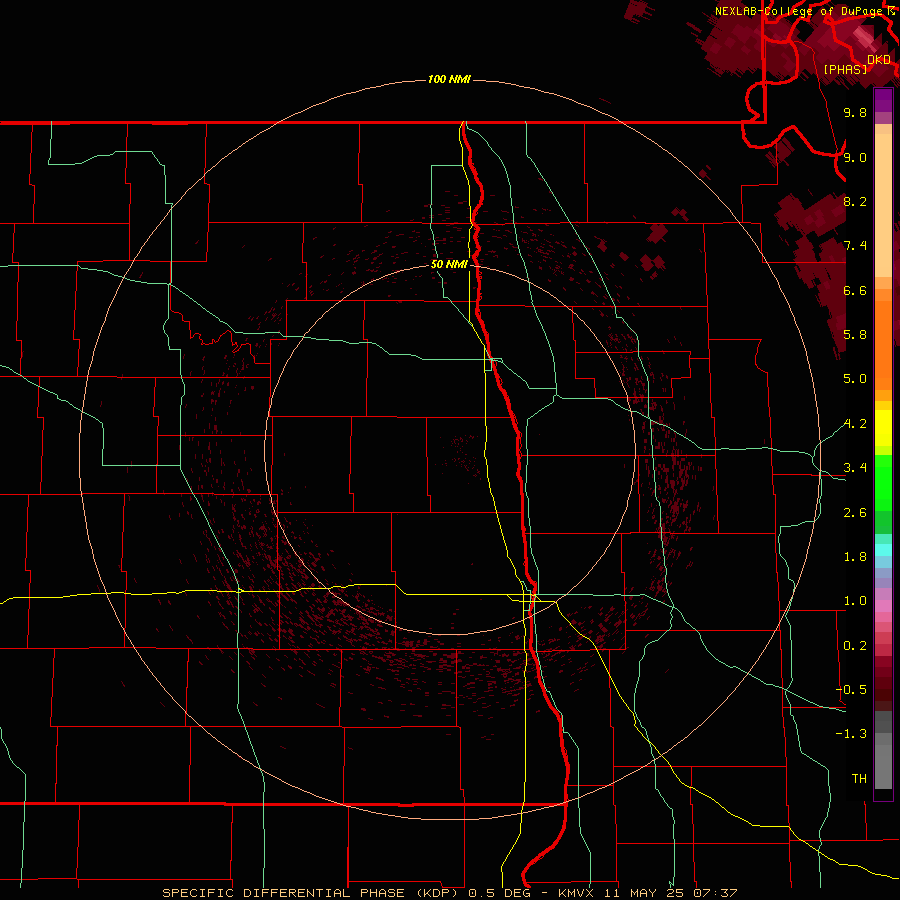Click the 6.6 scale value
Screen dimensions: 900x900
coord(855,290)
